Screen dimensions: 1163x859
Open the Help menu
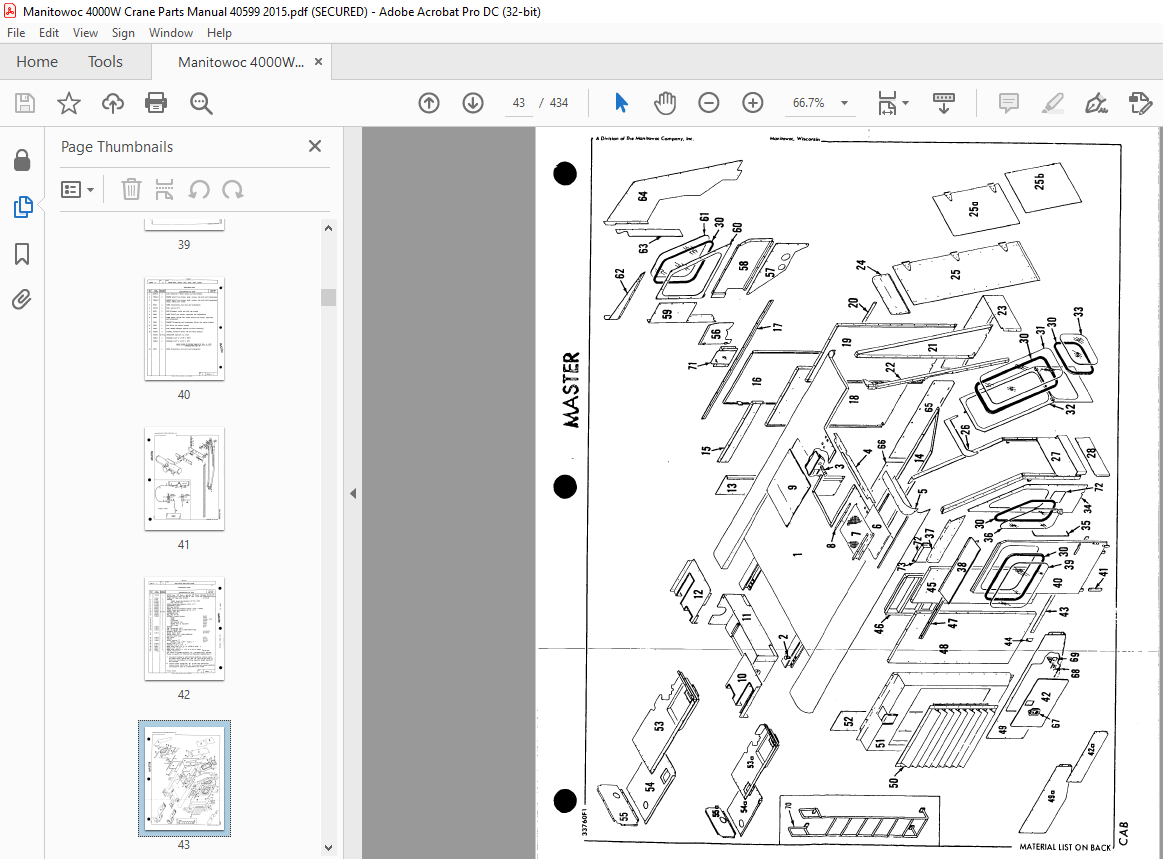(x=219, y=33)
